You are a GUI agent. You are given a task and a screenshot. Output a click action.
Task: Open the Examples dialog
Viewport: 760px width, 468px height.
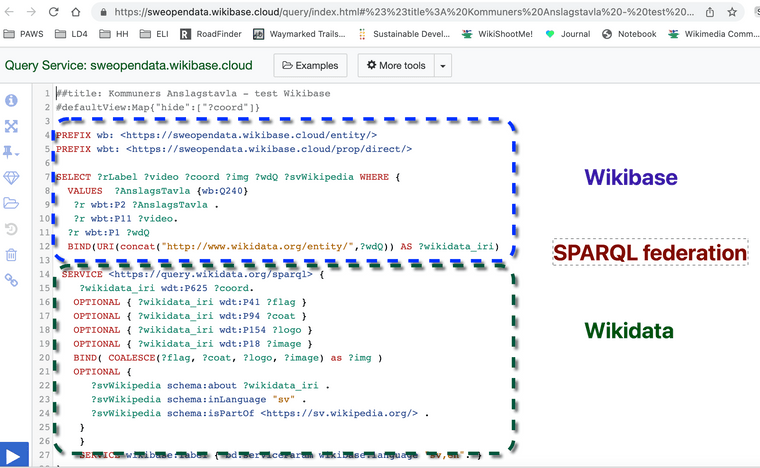coord(311,66)
